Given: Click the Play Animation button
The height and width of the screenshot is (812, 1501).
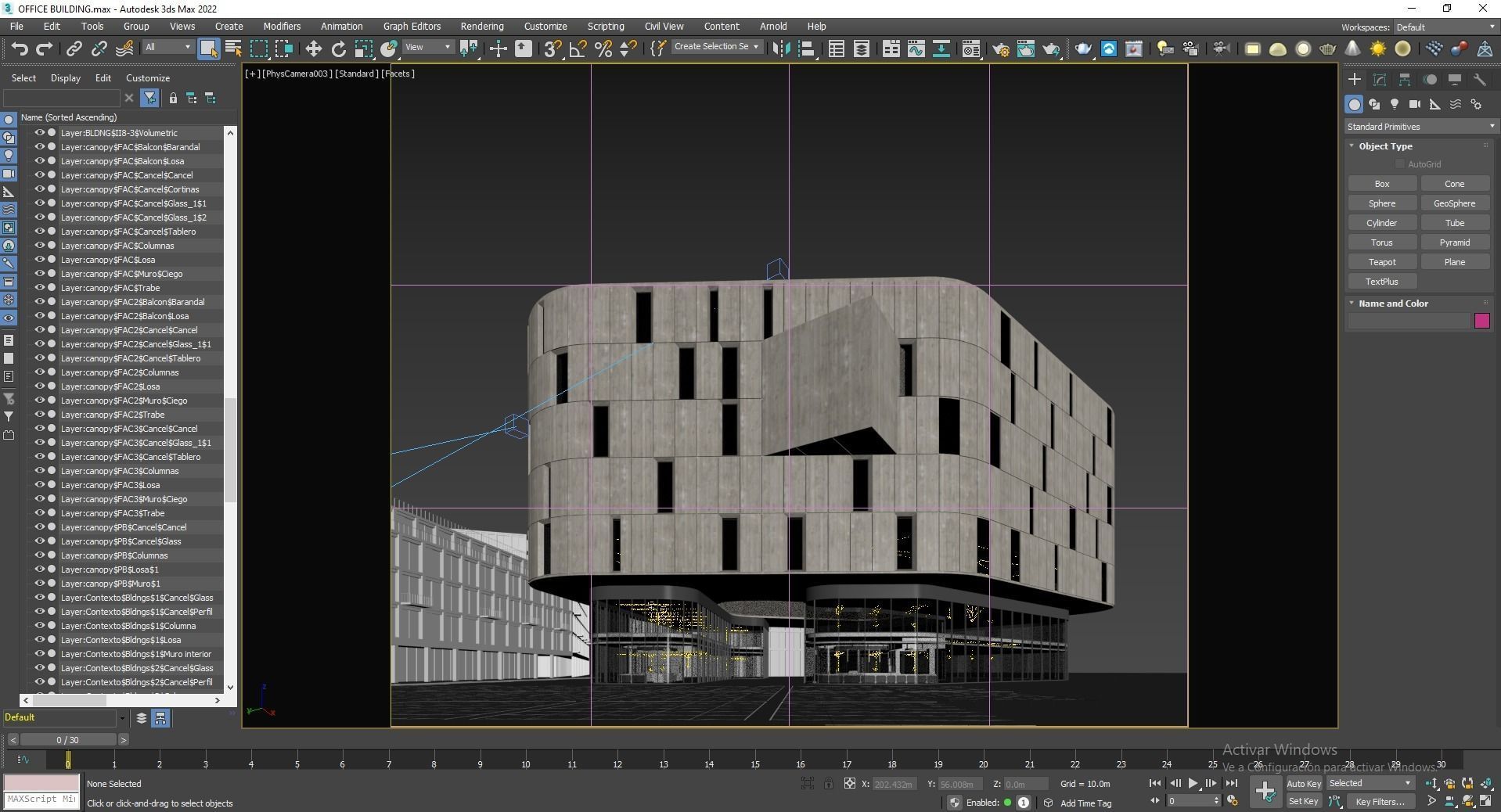Looking at the screenshot, I should click(x=1193, y=783).
